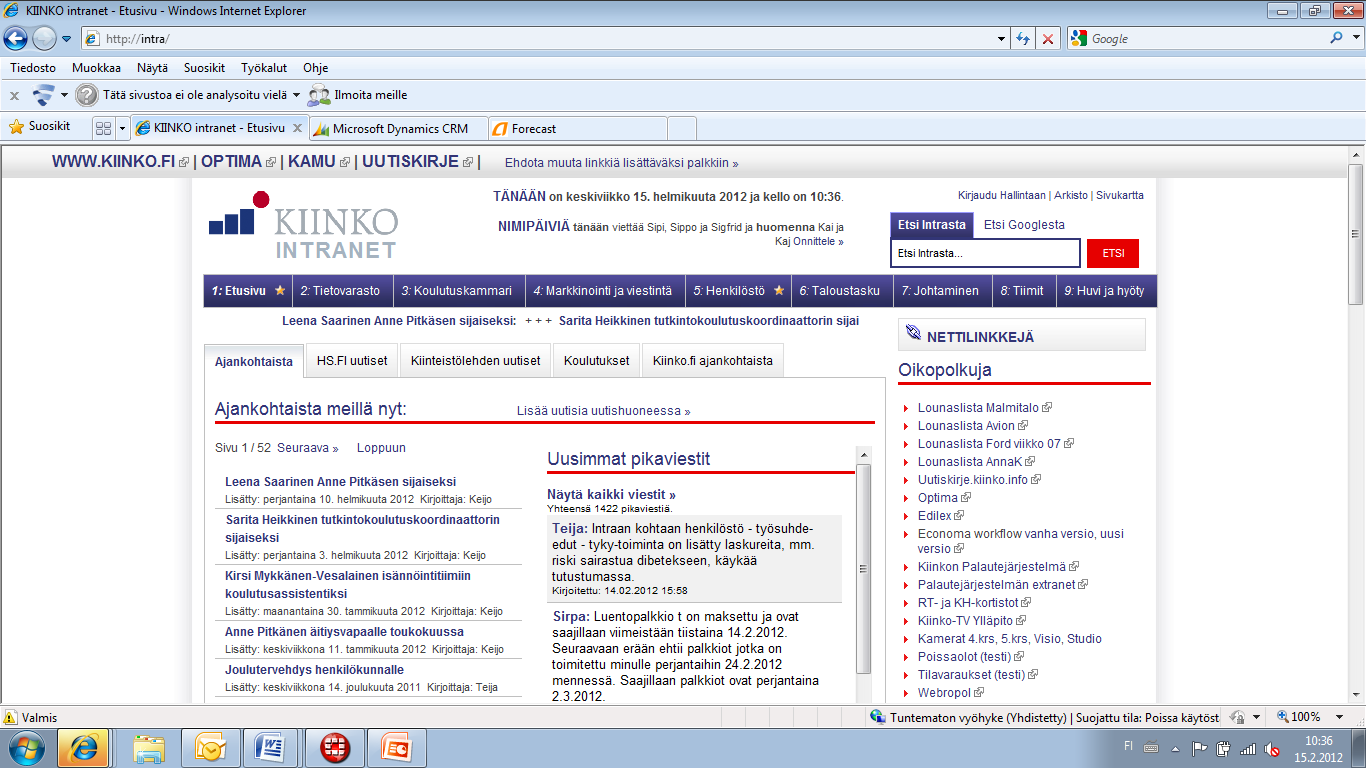Image resolution: width=1366 pixels, height=768 pixels.
Task: Go forward with the browser Forward arrow
Action: [x=44, y=38]
